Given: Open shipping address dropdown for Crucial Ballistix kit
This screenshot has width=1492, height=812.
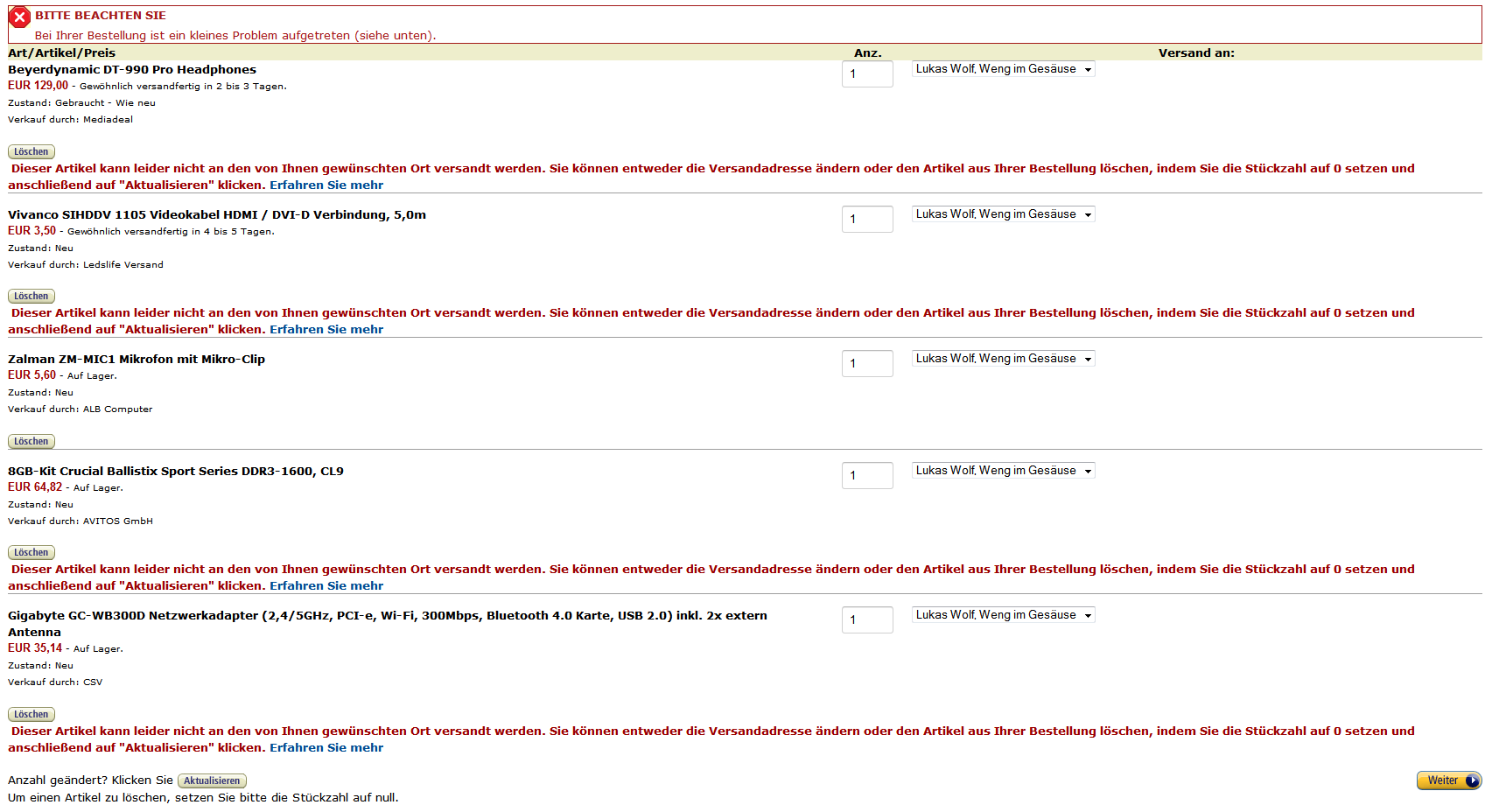Looking at the screenshot, I should pos(1004,471).
